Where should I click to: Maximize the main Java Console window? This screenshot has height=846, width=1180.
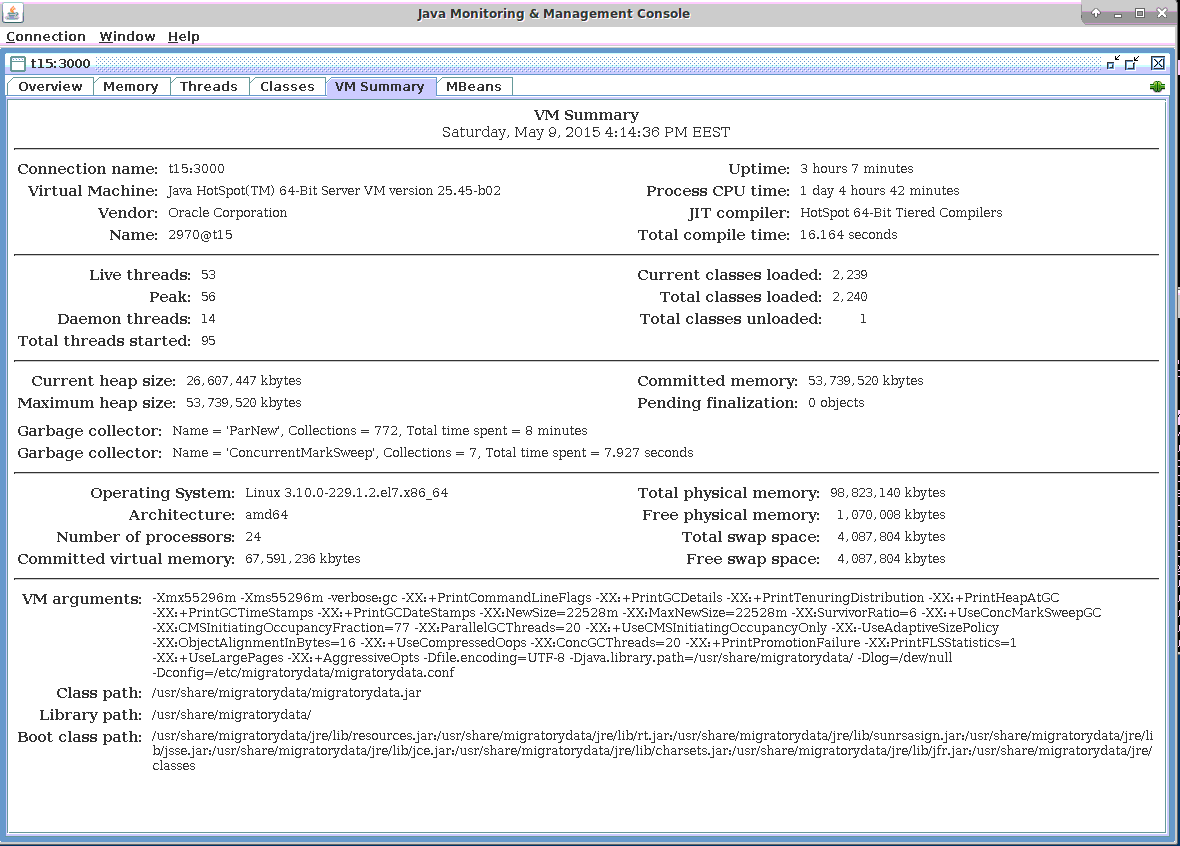1139,13
